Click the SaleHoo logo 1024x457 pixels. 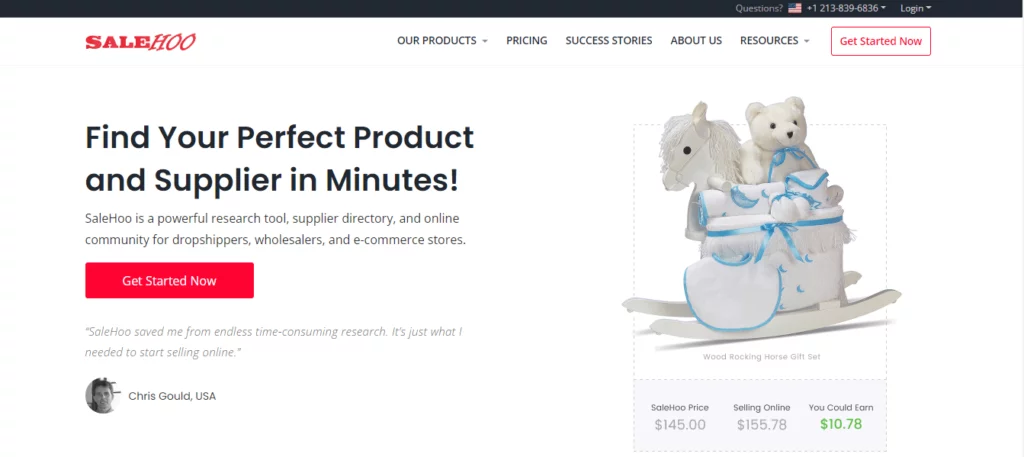point(140,42)
